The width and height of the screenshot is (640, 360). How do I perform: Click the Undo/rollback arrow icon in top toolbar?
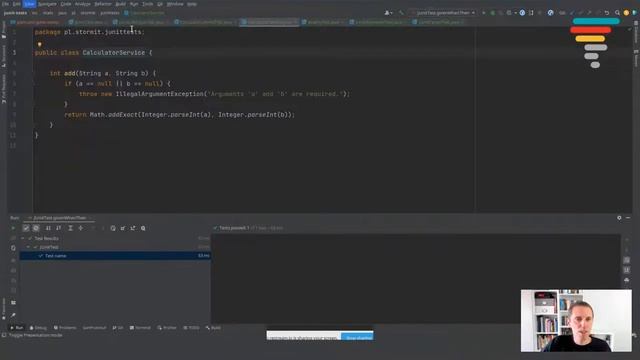click(607, 13)
